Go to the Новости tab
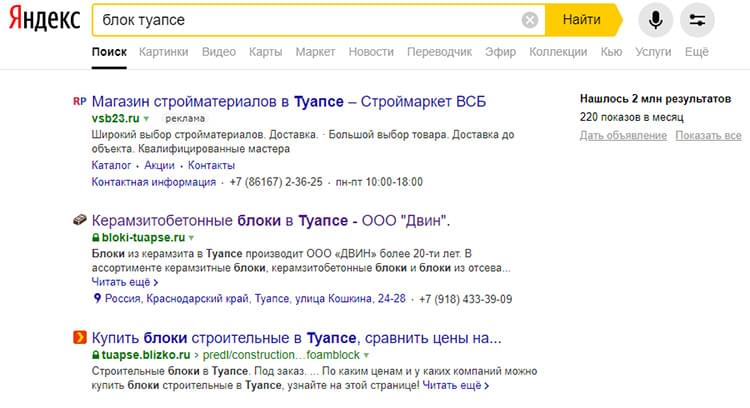This screenshot has height=408, width=750. point(371,52)
